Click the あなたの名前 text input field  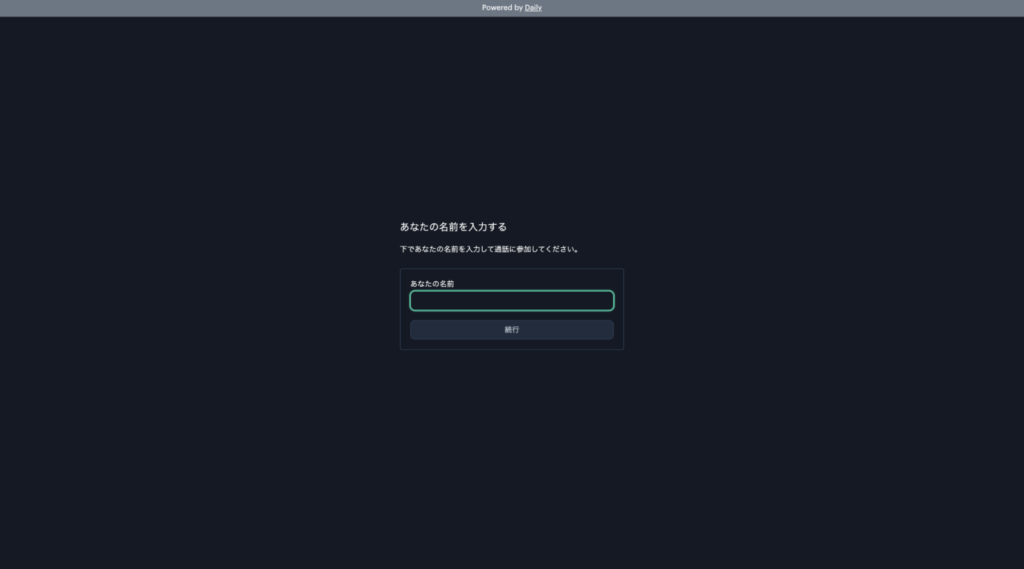[x=511, y=301]
